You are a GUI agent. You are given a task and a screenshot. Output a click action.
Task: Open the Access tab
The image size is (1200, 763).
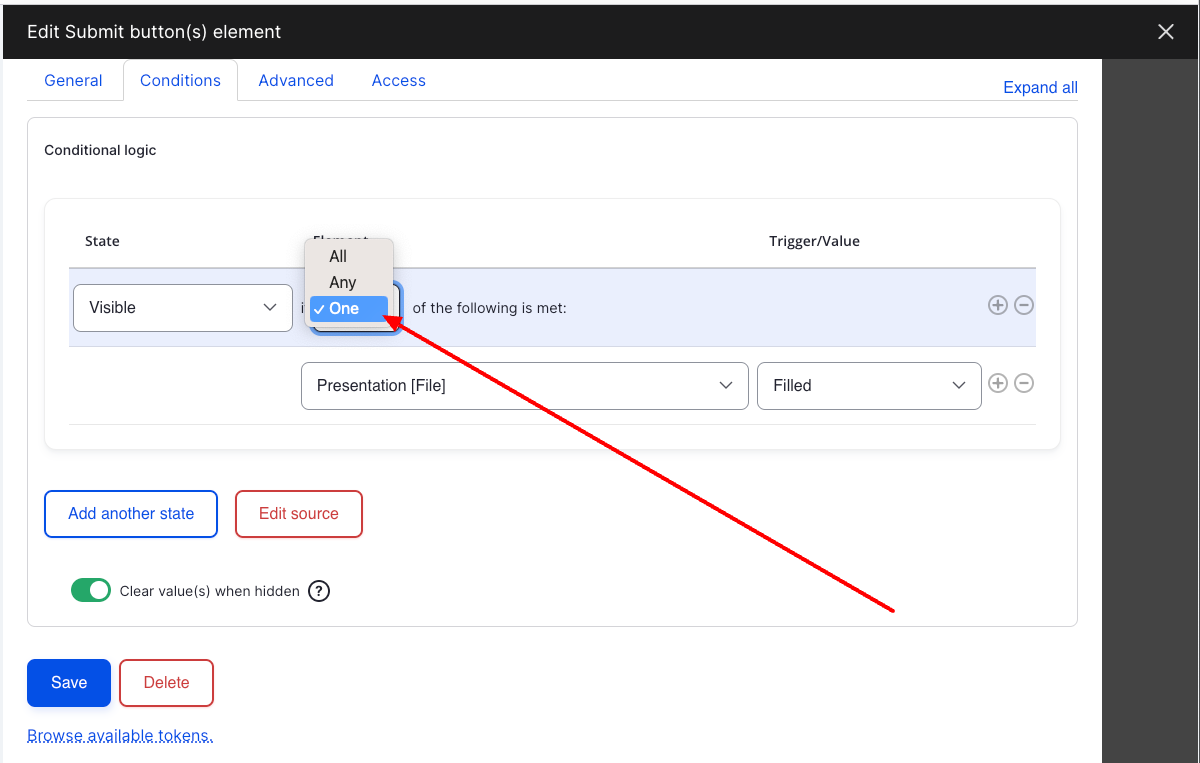point(399,80)
